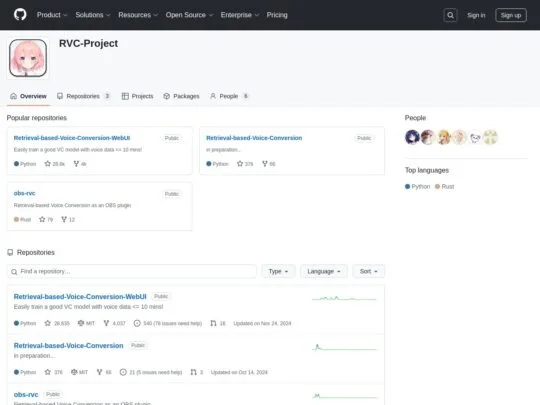
Task: Open Retrieval-based-Voice-Conversion-WebUI in repositories list
Action: click(x=80, y=297)
